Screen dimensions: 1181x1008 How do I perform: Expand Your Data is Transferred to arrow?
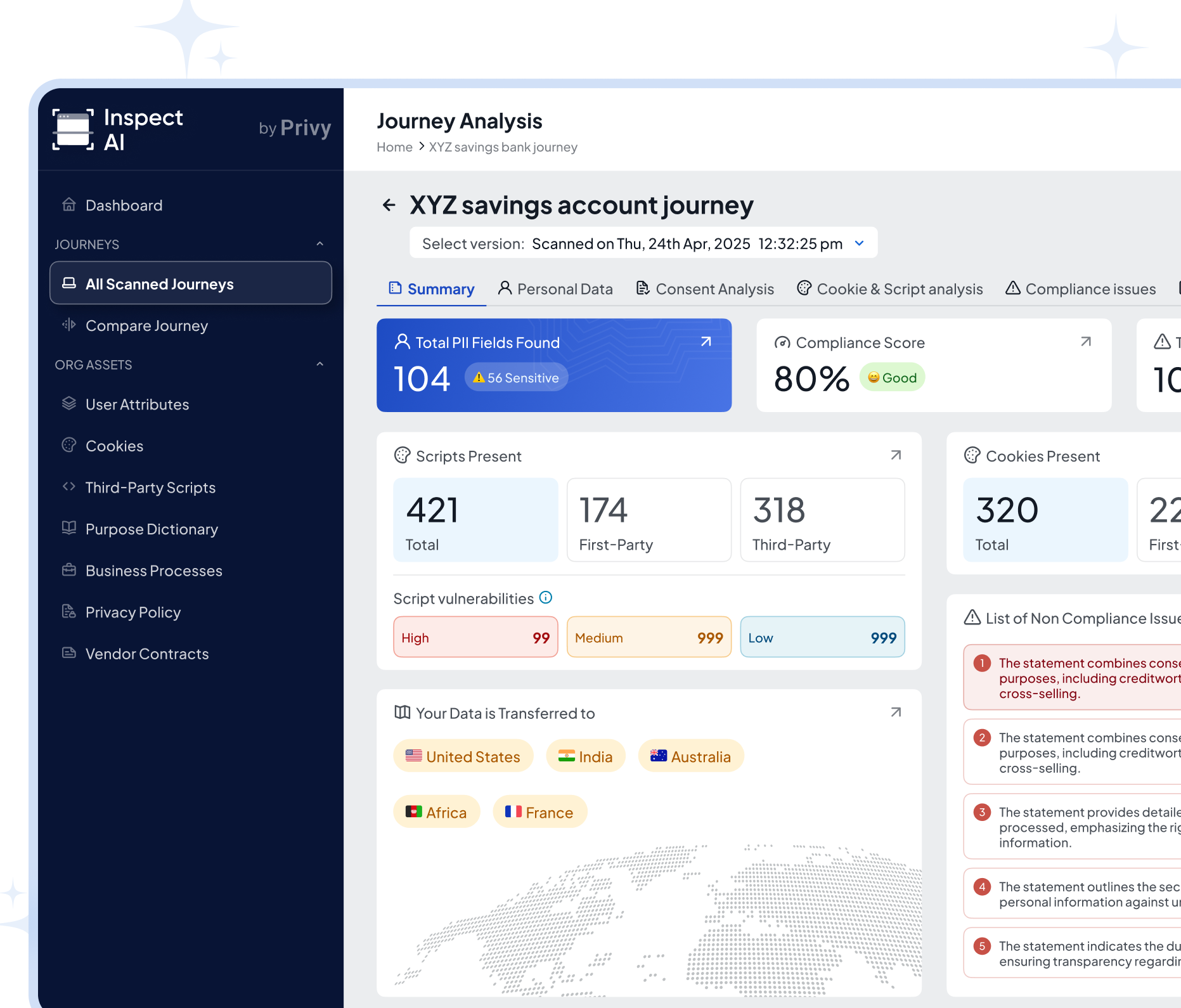tap(896, 712)
